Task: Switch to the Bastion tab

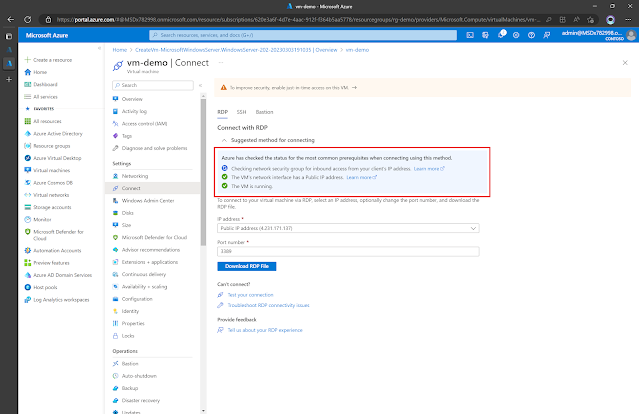Action: coord(264,112)
